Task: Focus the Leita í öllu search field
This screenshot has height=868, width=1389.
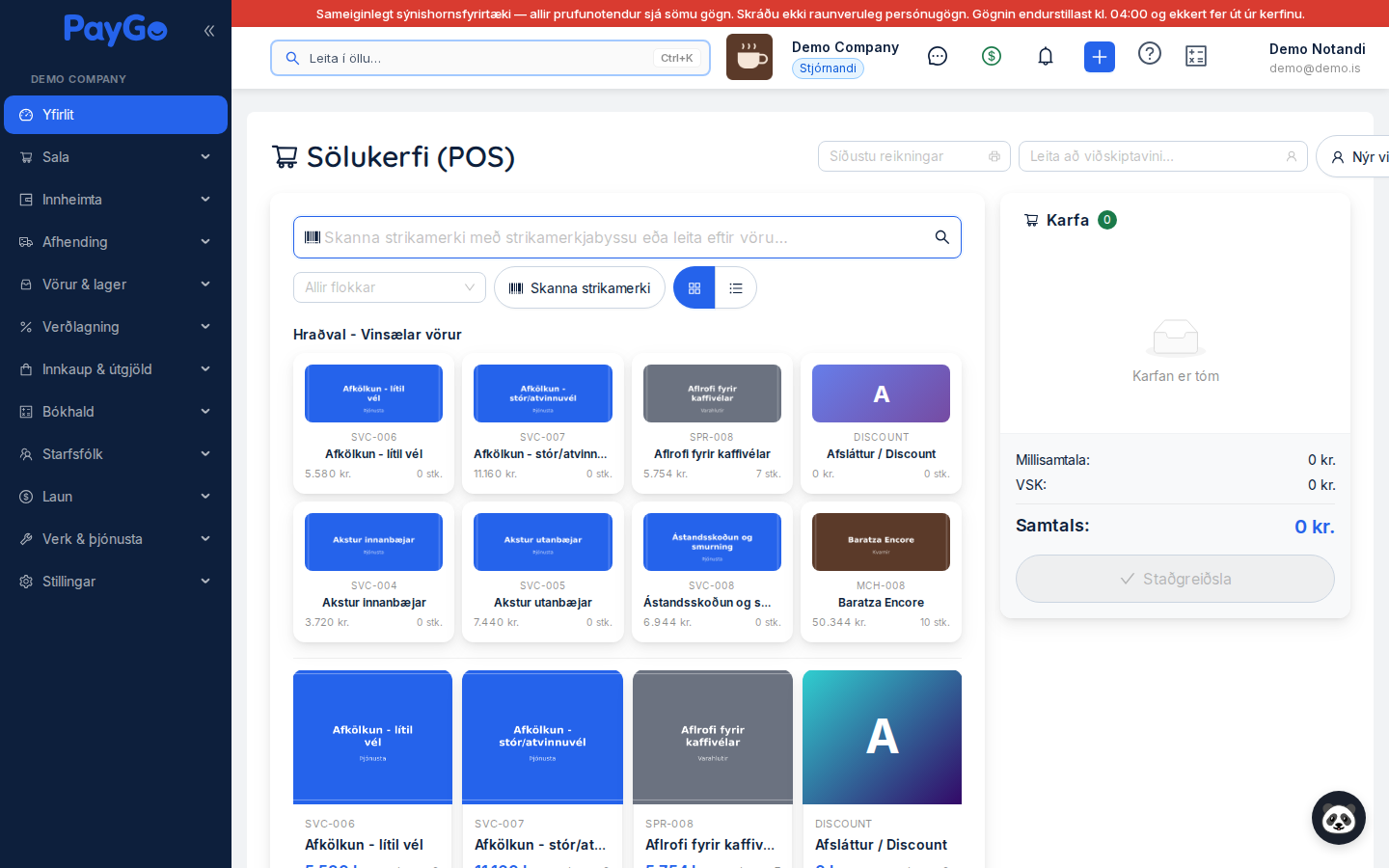Action: [x=490, y=58]
